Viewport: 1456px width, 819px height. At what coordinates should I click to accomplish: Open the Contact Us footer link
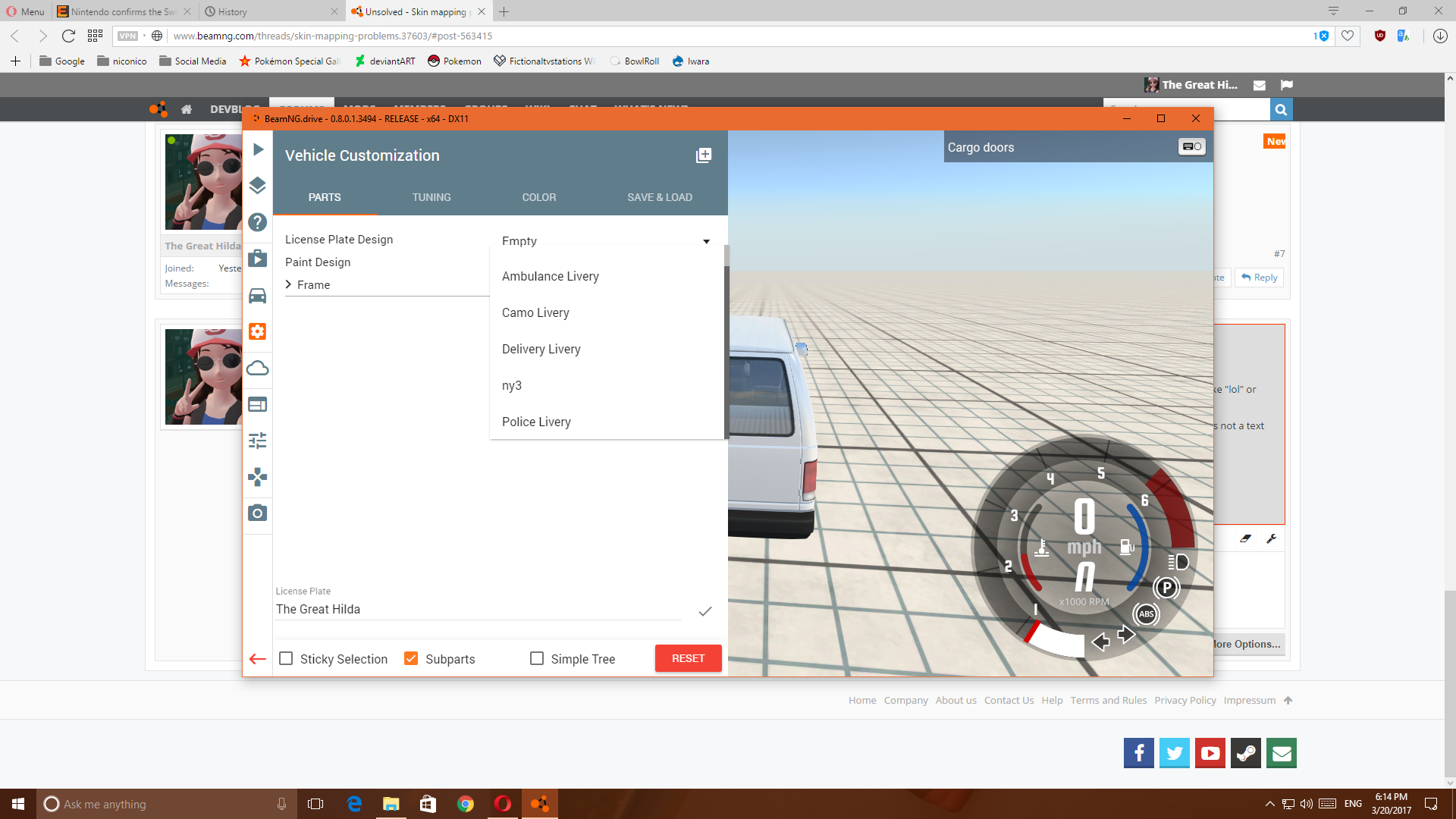tap(1009, 700)
